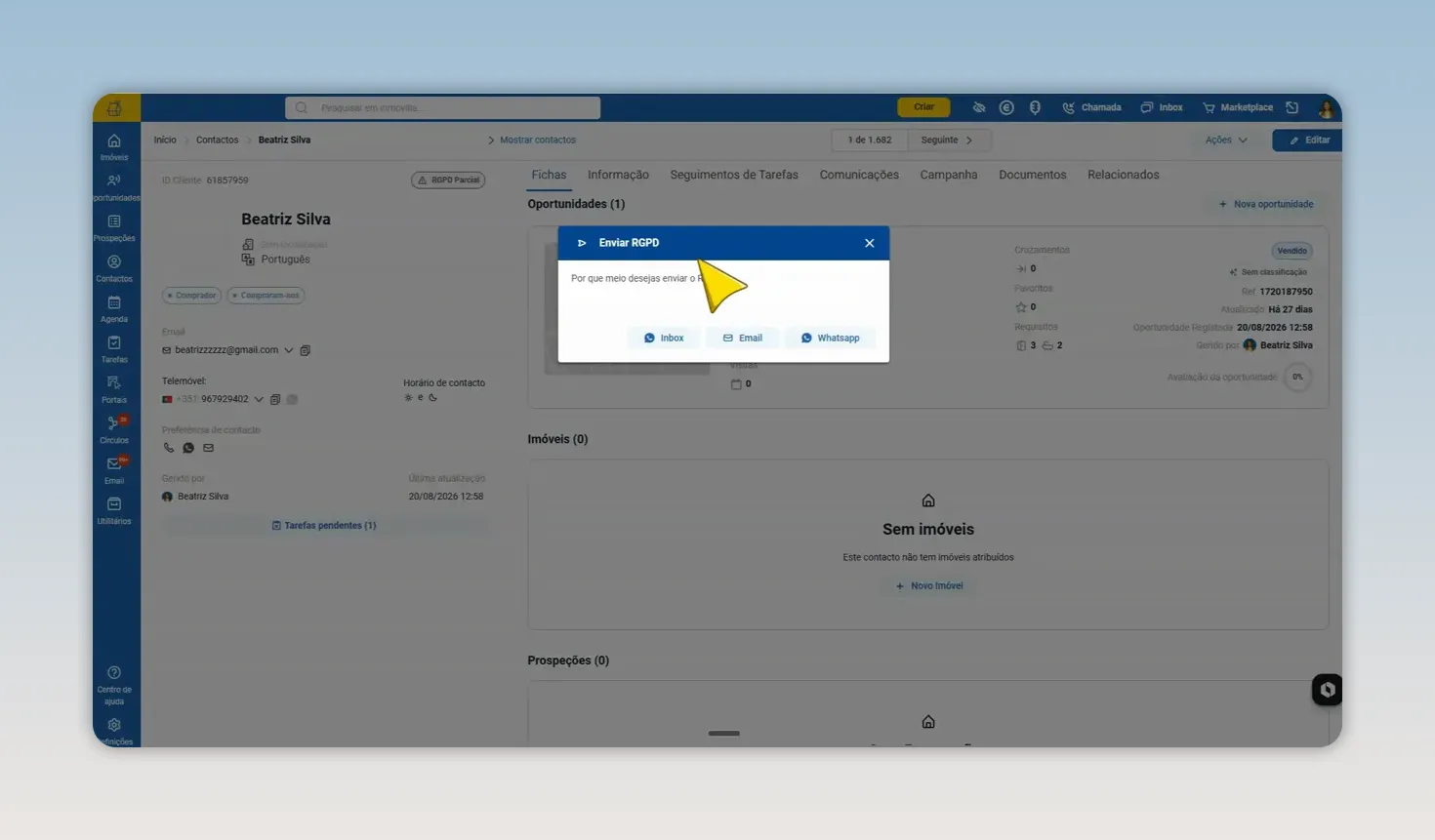Viewport: 1435px width, 840px height.
Task: Open Círculos from the sidebar
Action: [x=114, y=430]
